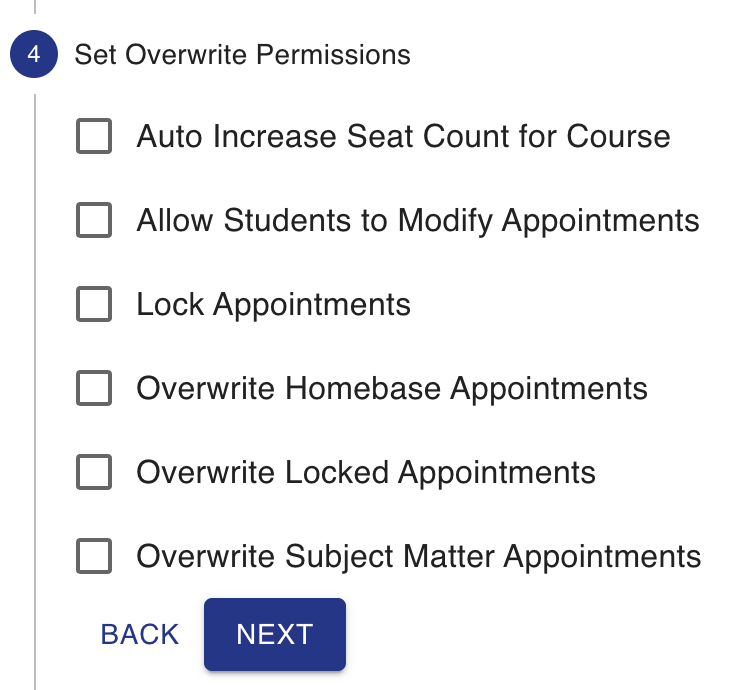Click the stepper connector line below the step circle

click(x=35, y=392)
